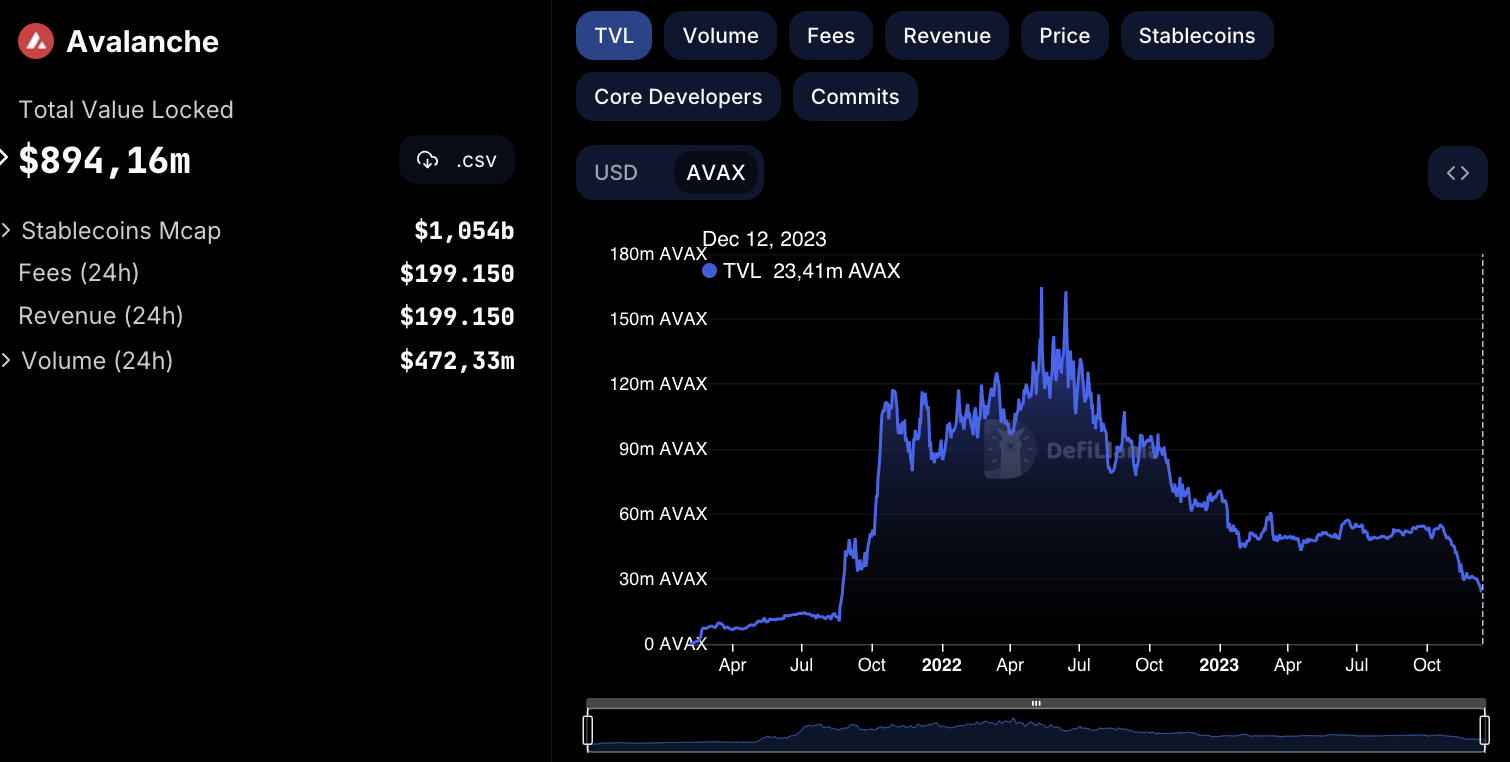Switch chart denomination to USD
This screenshot has width=1510, height=762.
[x=616, y=173]
